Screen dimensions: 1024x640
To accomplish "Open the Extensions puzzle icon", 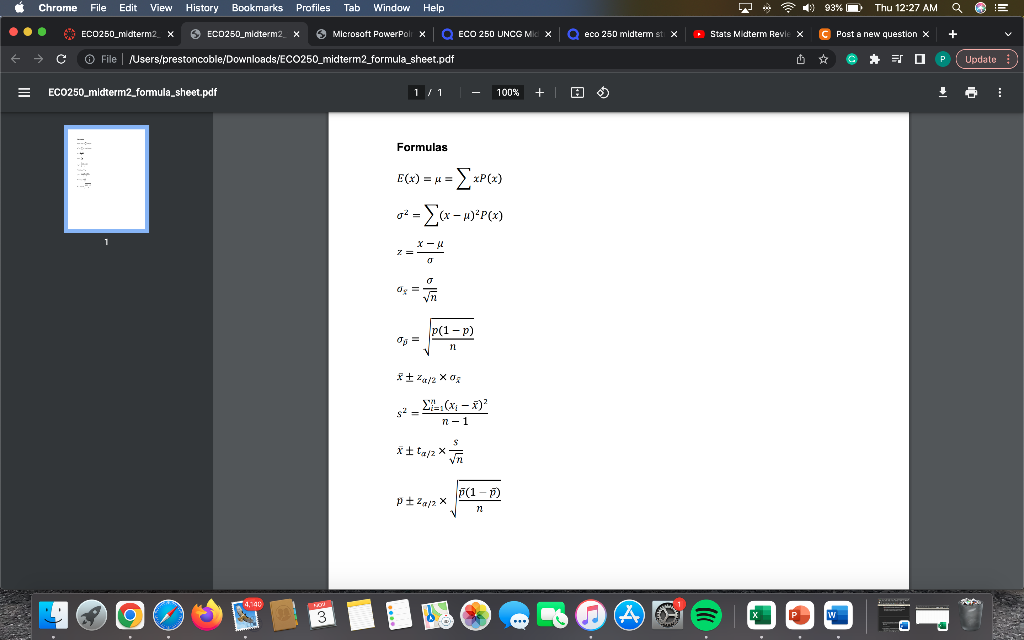I will click(x=874, y=59).
